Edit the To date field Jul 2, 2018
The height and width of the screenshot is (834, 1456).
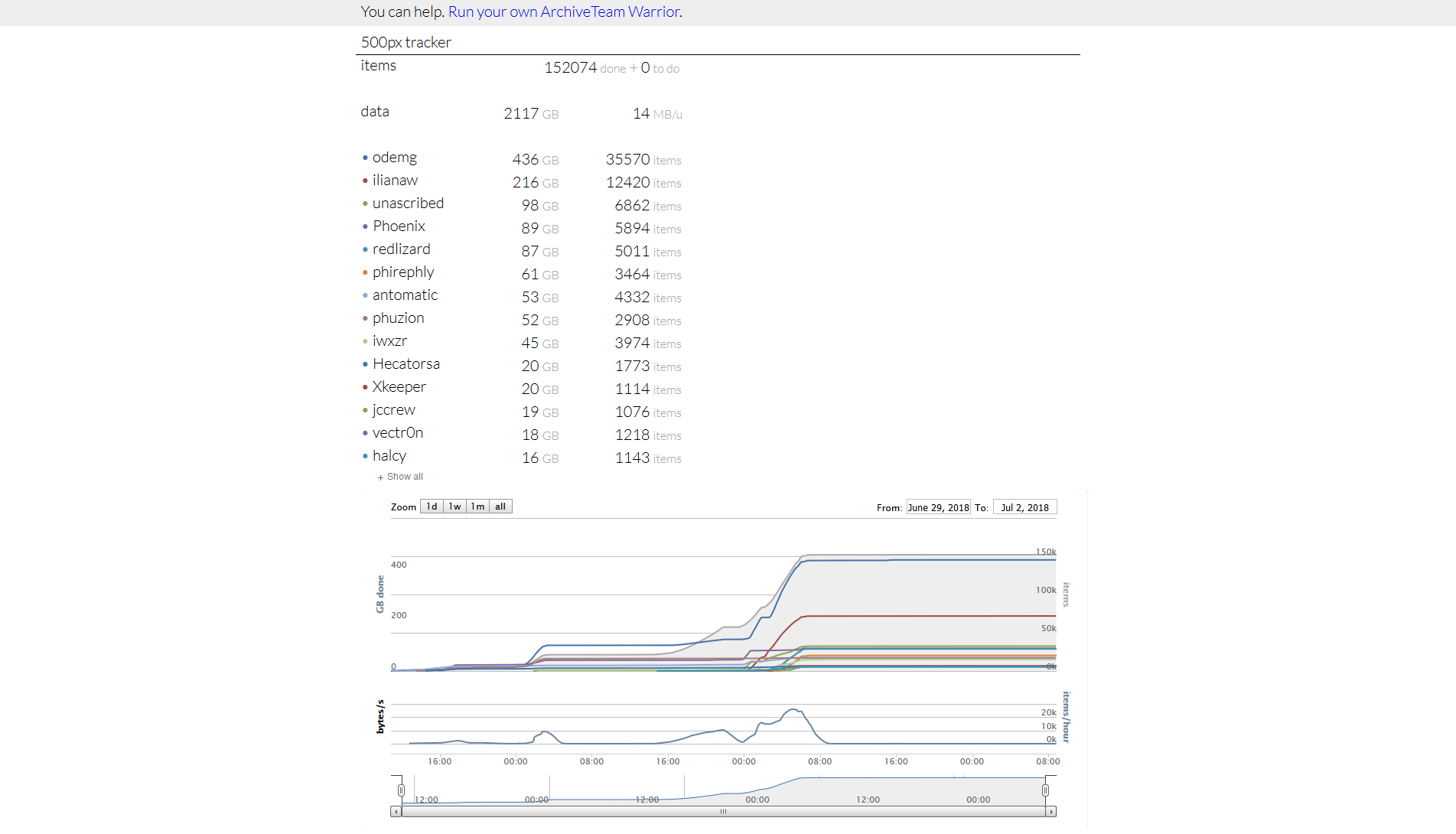pyautogui.click(x=1024, y=507)
